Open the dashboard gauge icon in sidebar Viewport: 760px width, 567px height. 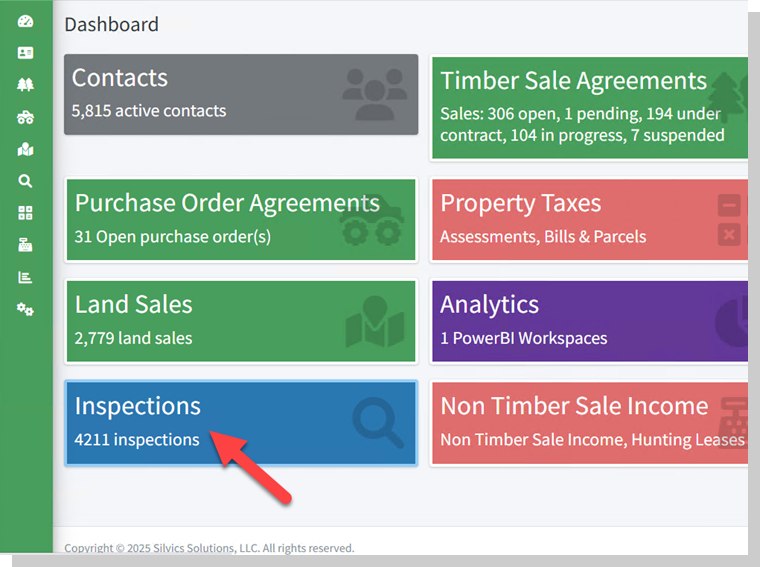pos(25,21)
